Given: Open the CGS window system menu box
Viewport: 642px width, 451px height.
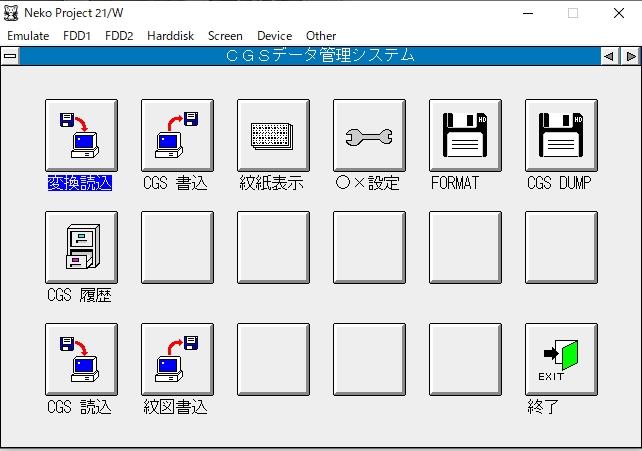Looking at the screenshot, I should click(10, 56).
